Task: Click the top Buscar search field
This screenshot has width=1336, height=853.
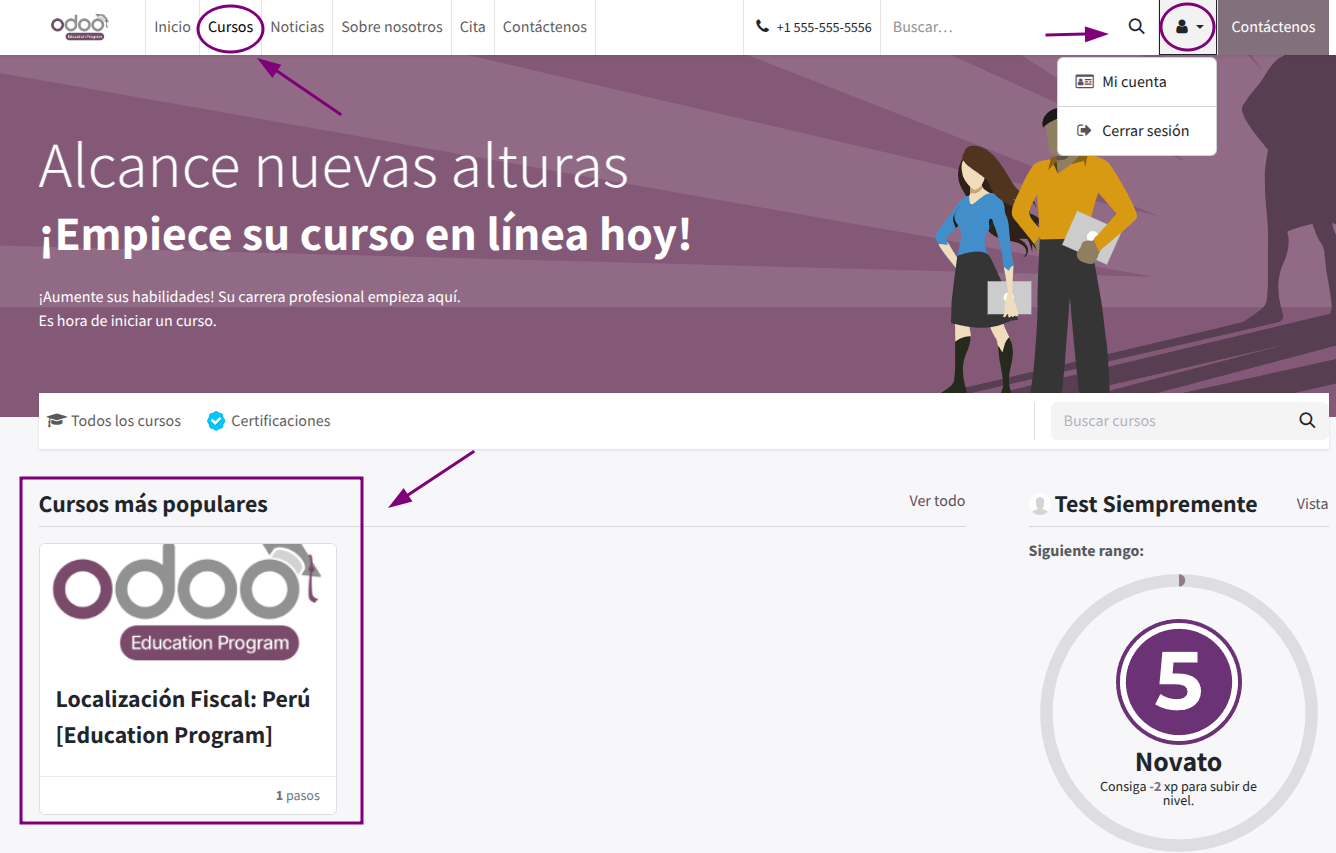Action: coord(997,27)
